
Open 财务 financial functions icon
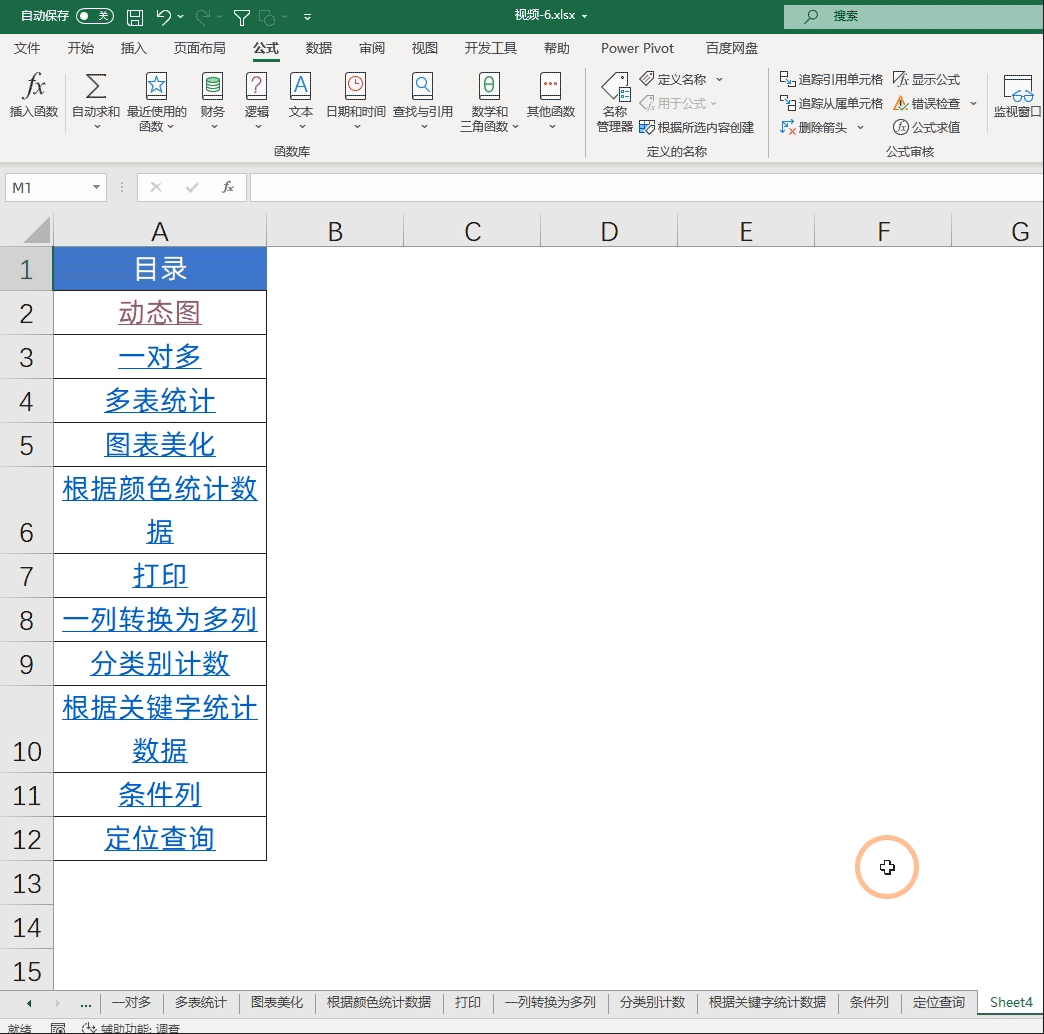point(212,88)
